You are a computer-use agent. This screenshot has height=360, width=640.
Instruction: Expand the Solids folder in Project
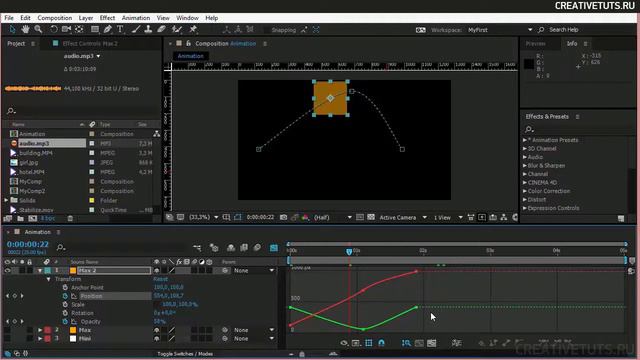click(x=6, y=200)
